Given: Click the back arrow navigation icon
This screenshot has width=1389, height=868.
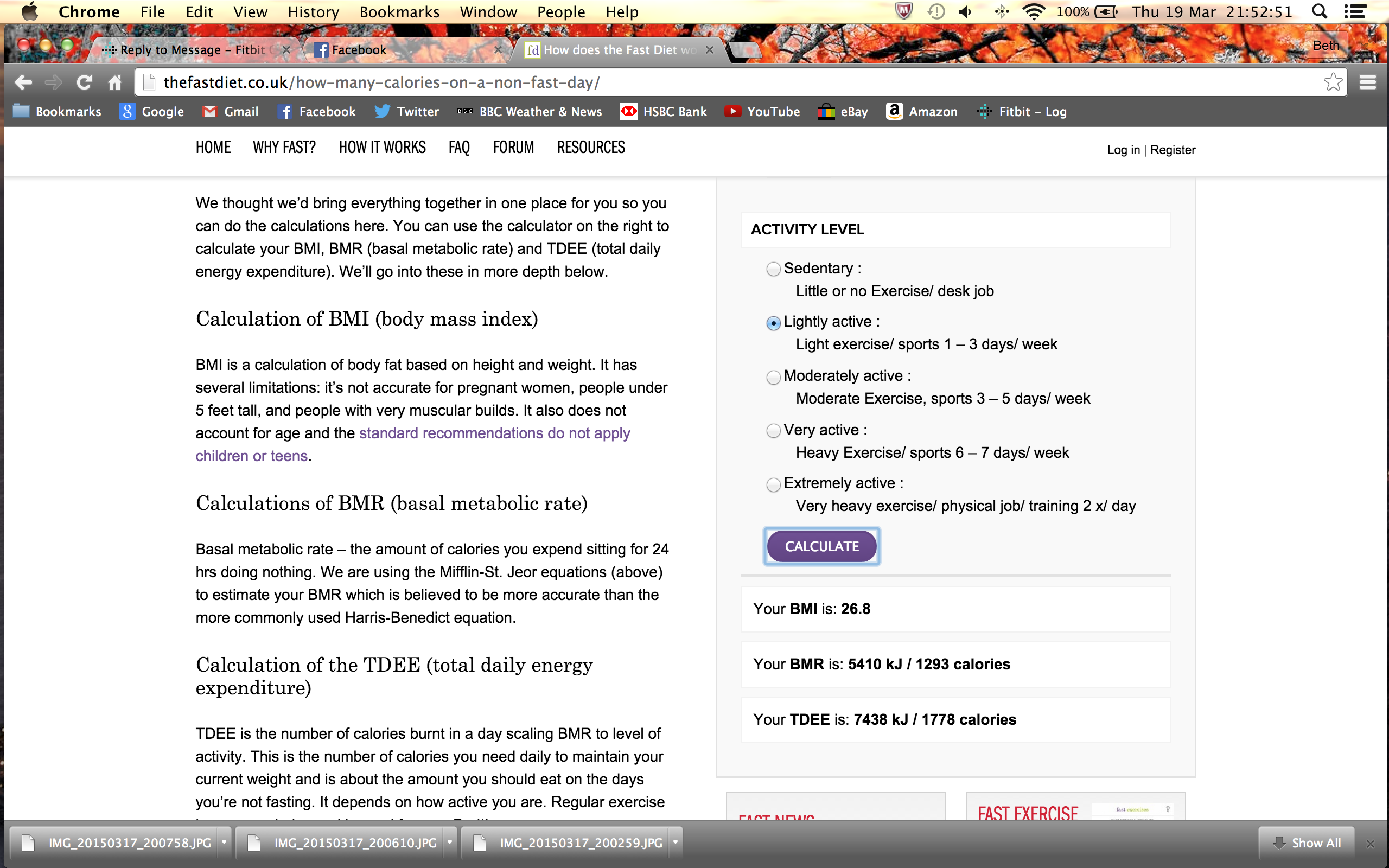Looking at the screenshot, I should [x=23, y=82].
